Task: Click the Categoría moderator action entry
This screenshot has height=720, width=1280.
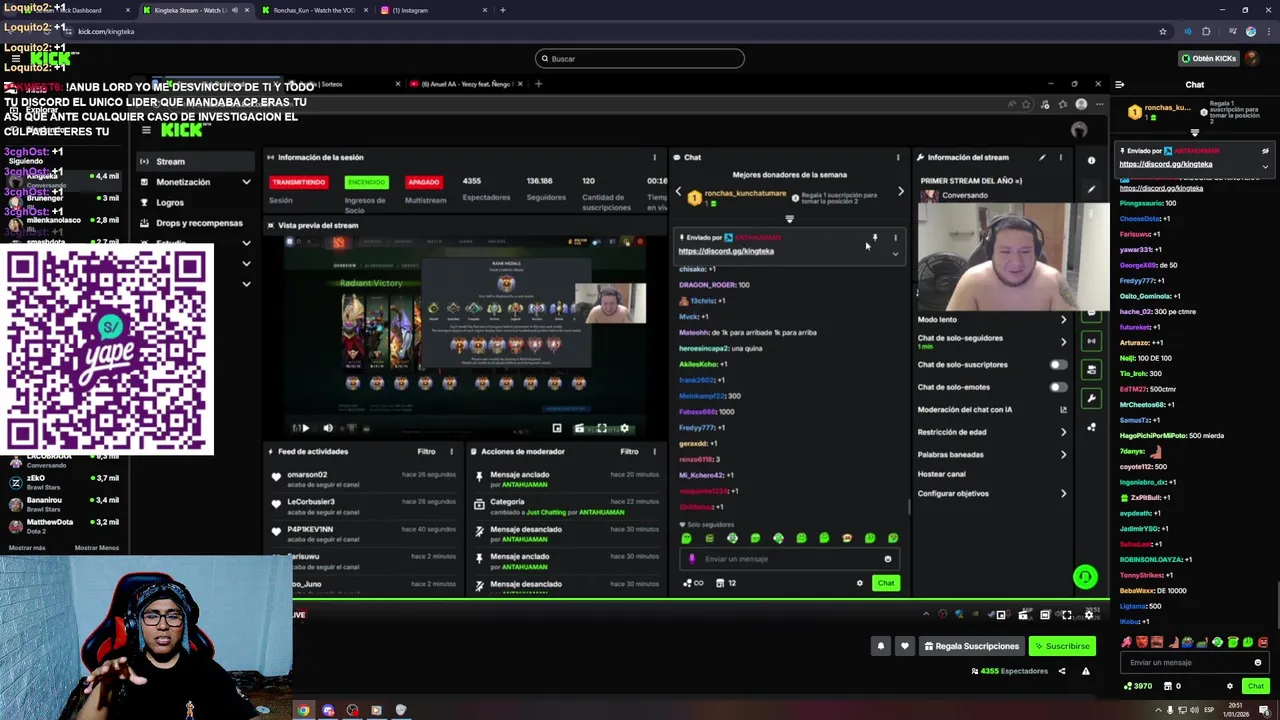Action: click(x=567, y=506)
